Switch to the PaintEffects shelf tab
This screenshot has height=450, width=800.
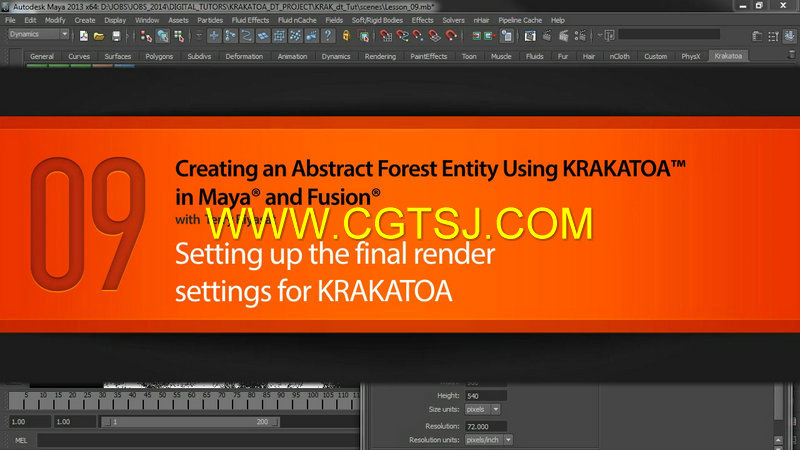pyautogui.click(x=429, y=57)
